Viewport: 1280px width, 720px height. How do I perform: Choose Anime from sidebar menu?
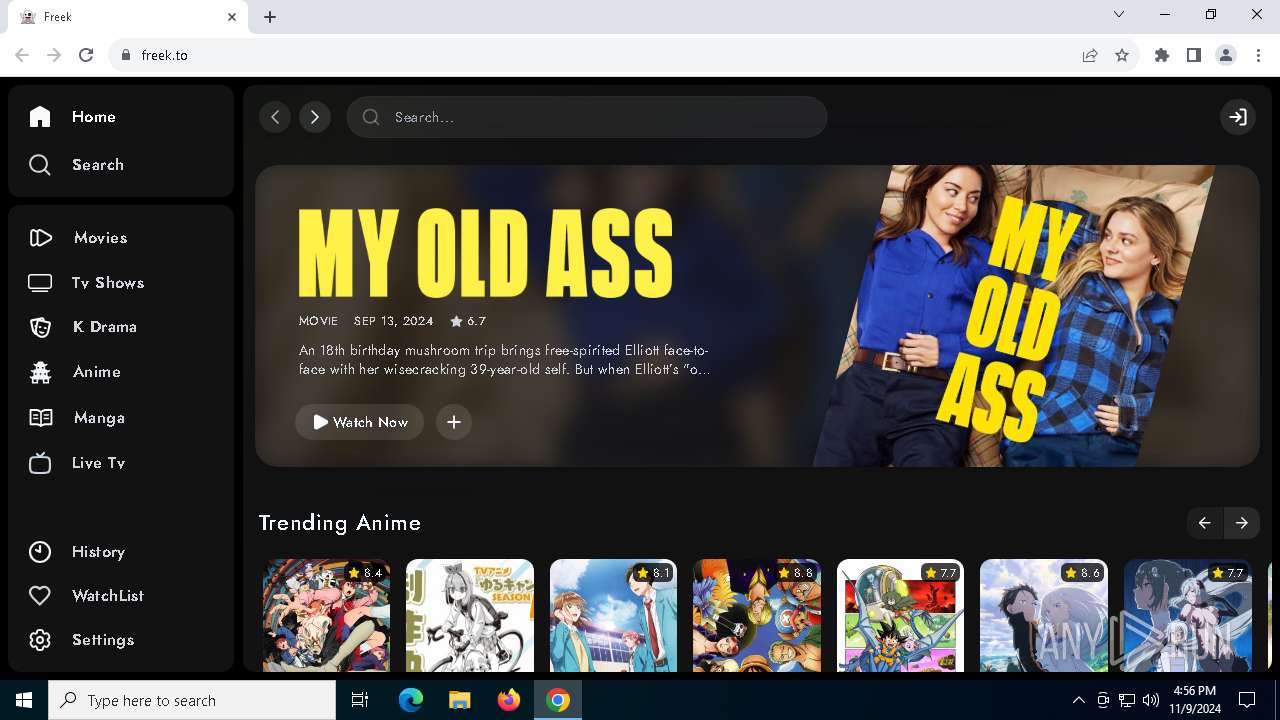pyautogui.click(x=97, y=372)
